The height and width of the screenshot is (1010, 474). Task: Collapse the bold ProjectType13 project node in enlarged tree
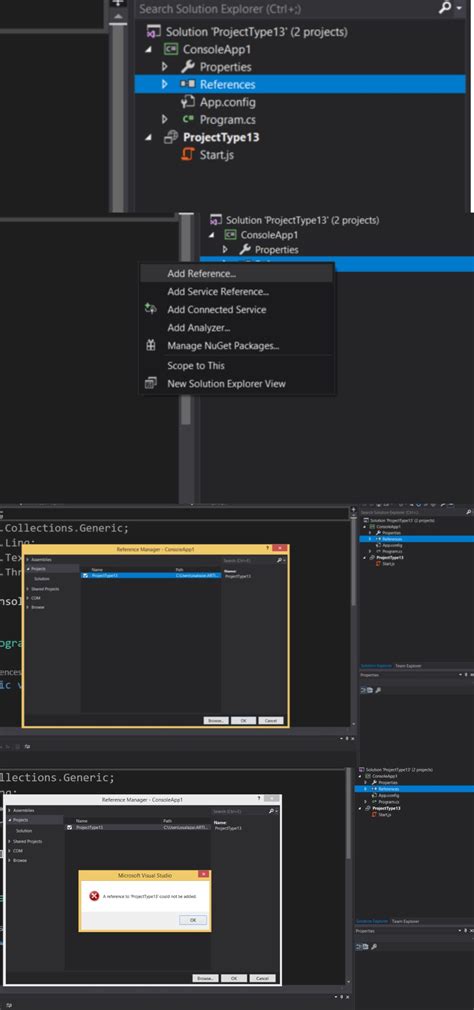click(x=150, y=137)
